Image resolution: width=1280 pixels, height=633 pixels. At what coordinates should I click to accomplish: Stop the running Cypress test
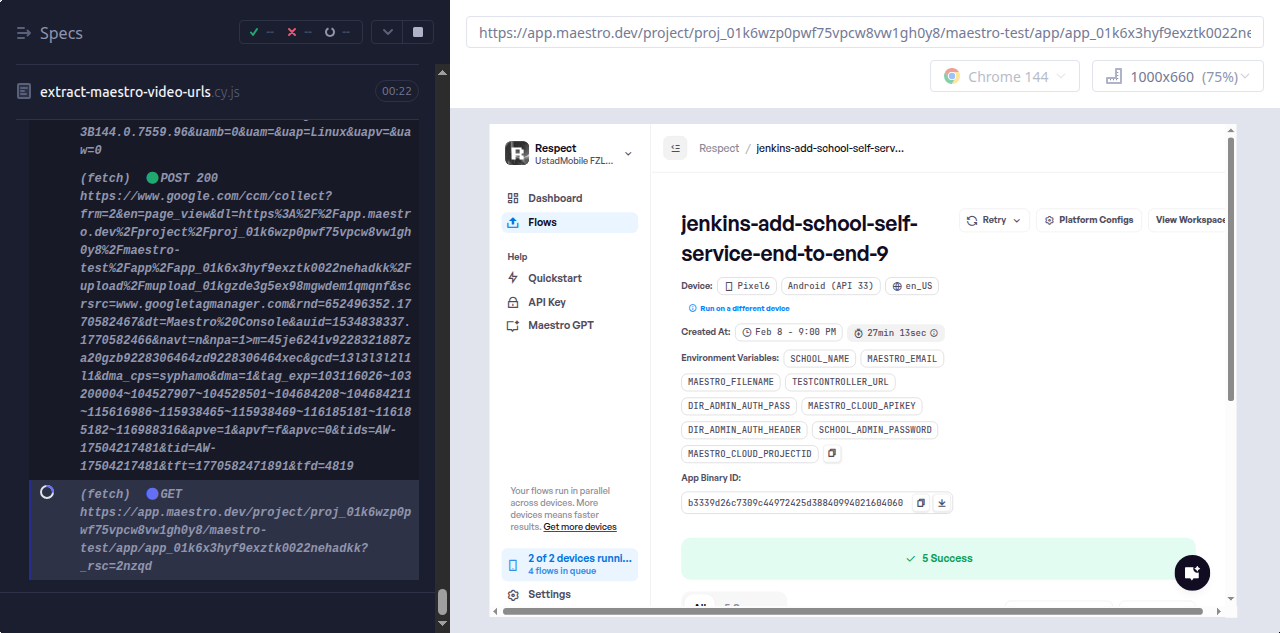pyautogui.click(x=418, y=32)
